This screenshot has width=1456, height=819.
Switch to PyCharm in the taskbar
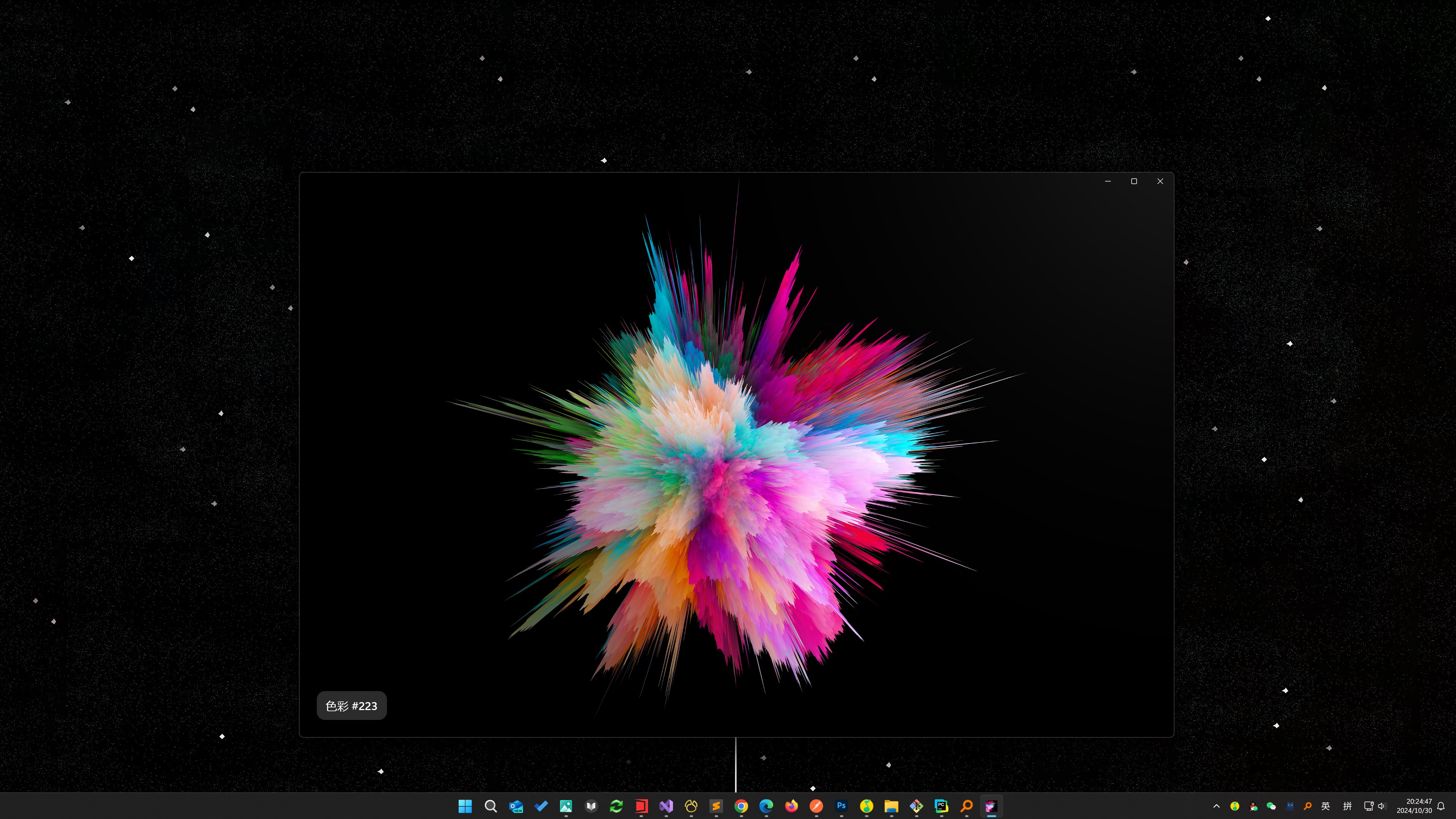point(941,806)
